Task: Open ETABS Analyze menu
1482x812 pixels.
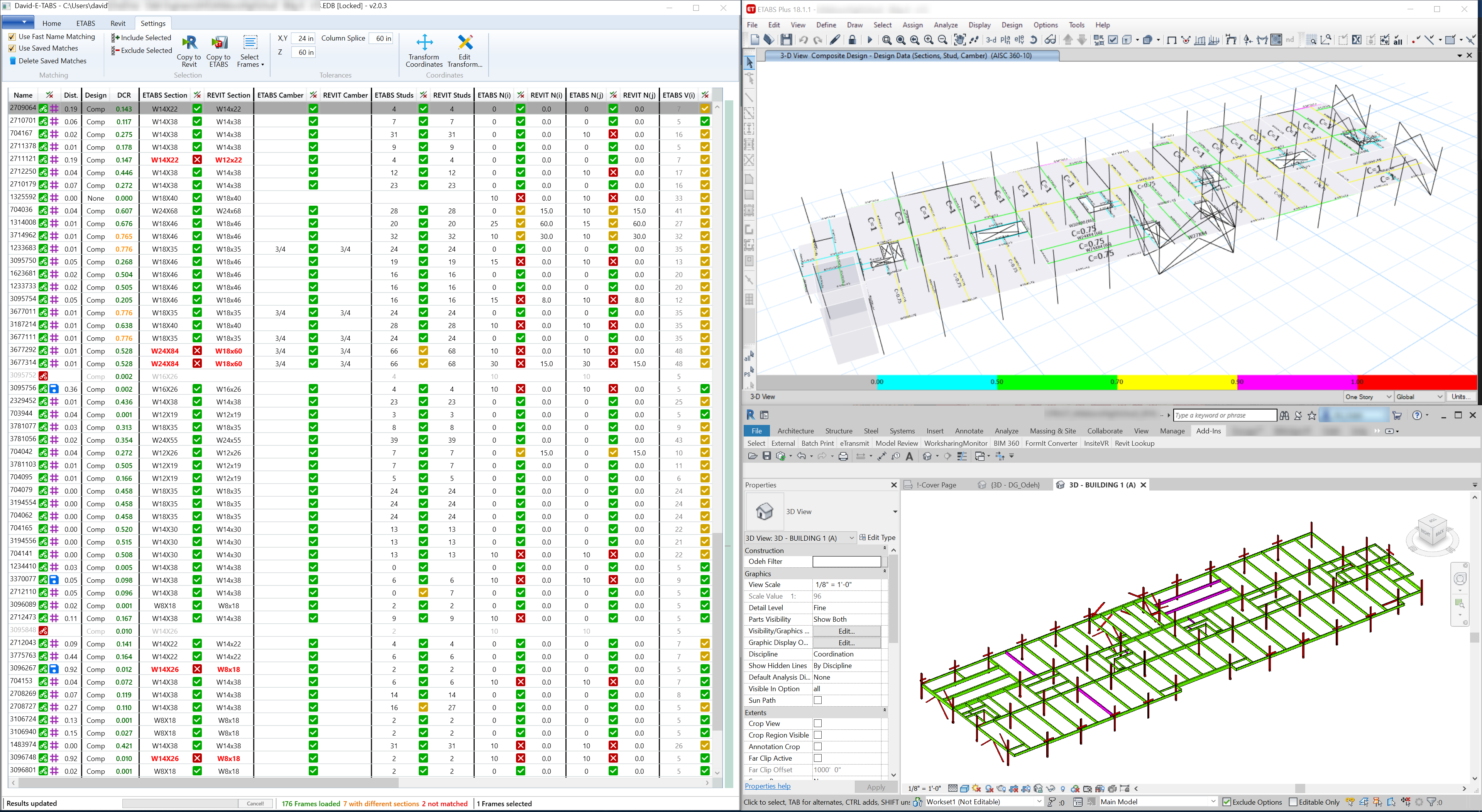Action: click(945, 25)
